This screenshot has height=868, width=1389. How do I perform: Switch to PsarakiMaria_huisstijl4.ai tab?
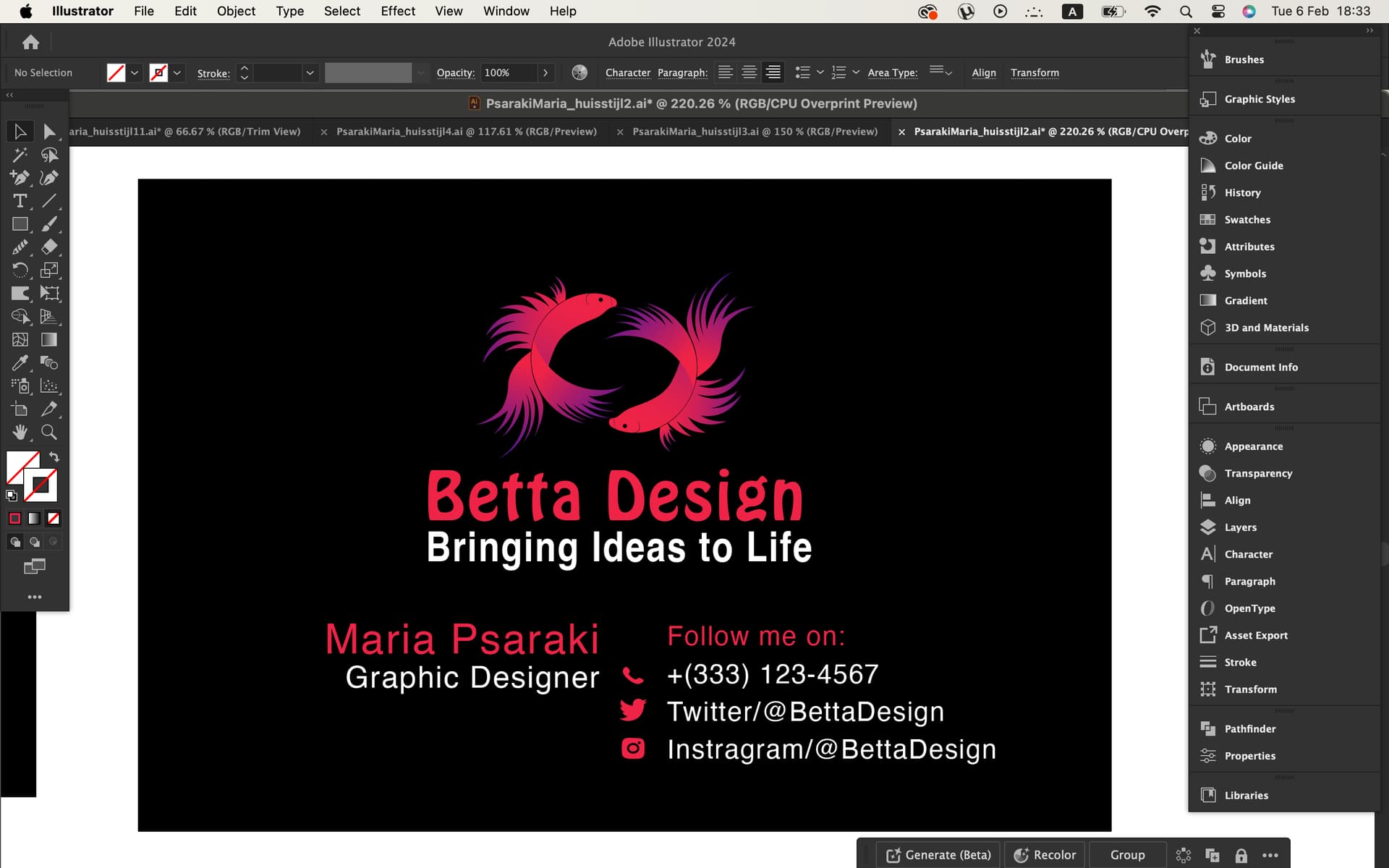pyautogui.click(x=467, y=132)
